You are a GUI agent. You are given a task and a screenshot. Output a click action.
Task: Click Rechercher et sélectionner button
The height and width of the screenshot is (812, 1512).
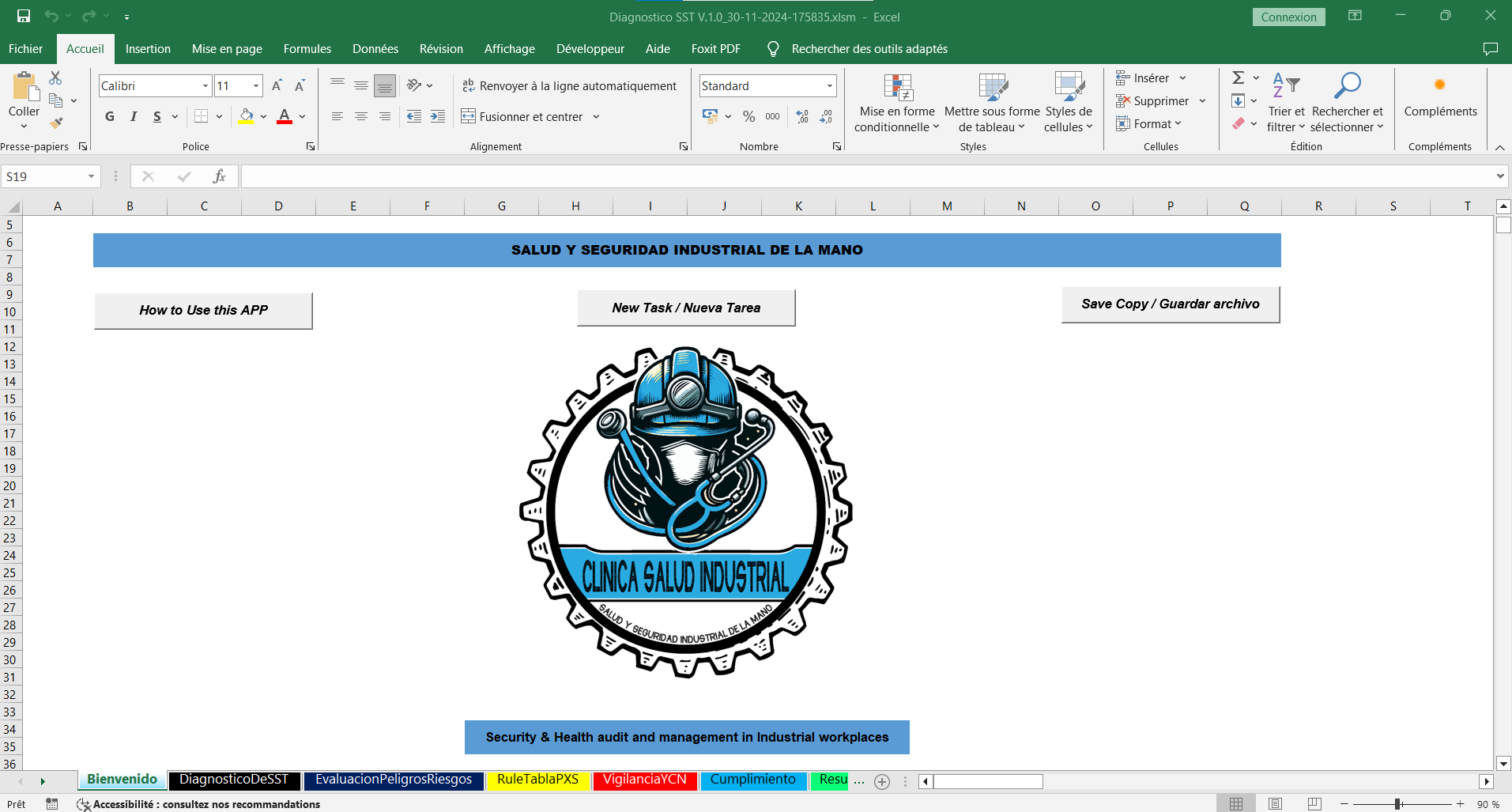coord(1348,103)
